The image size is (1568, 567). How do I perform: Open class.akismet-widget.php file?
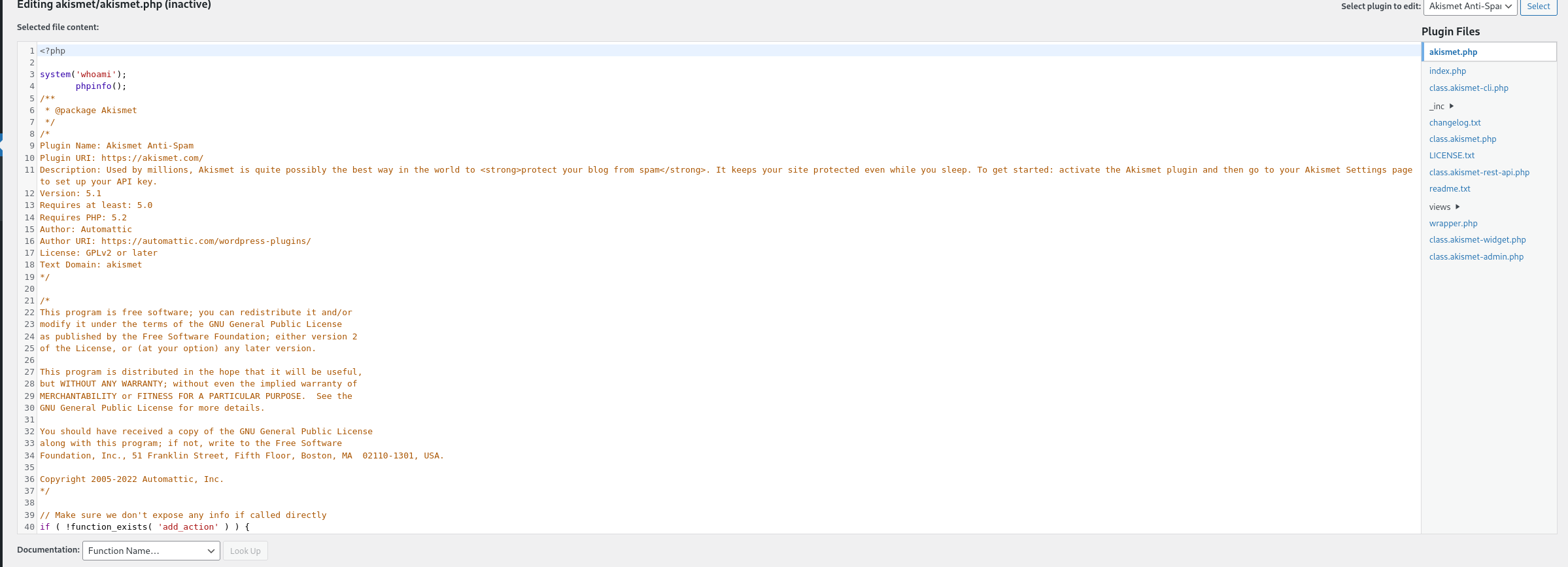pos(1477,240)
